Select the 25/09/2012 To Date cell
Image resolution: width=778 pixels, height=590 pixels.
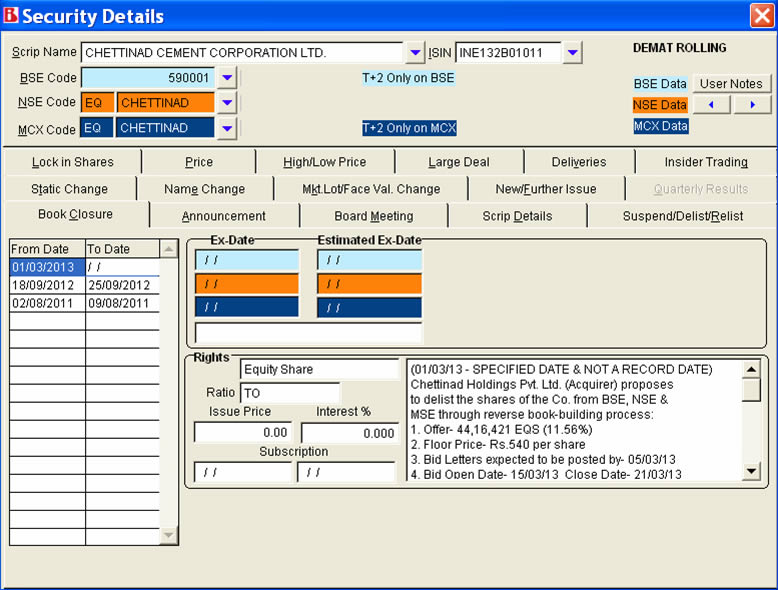123,285
